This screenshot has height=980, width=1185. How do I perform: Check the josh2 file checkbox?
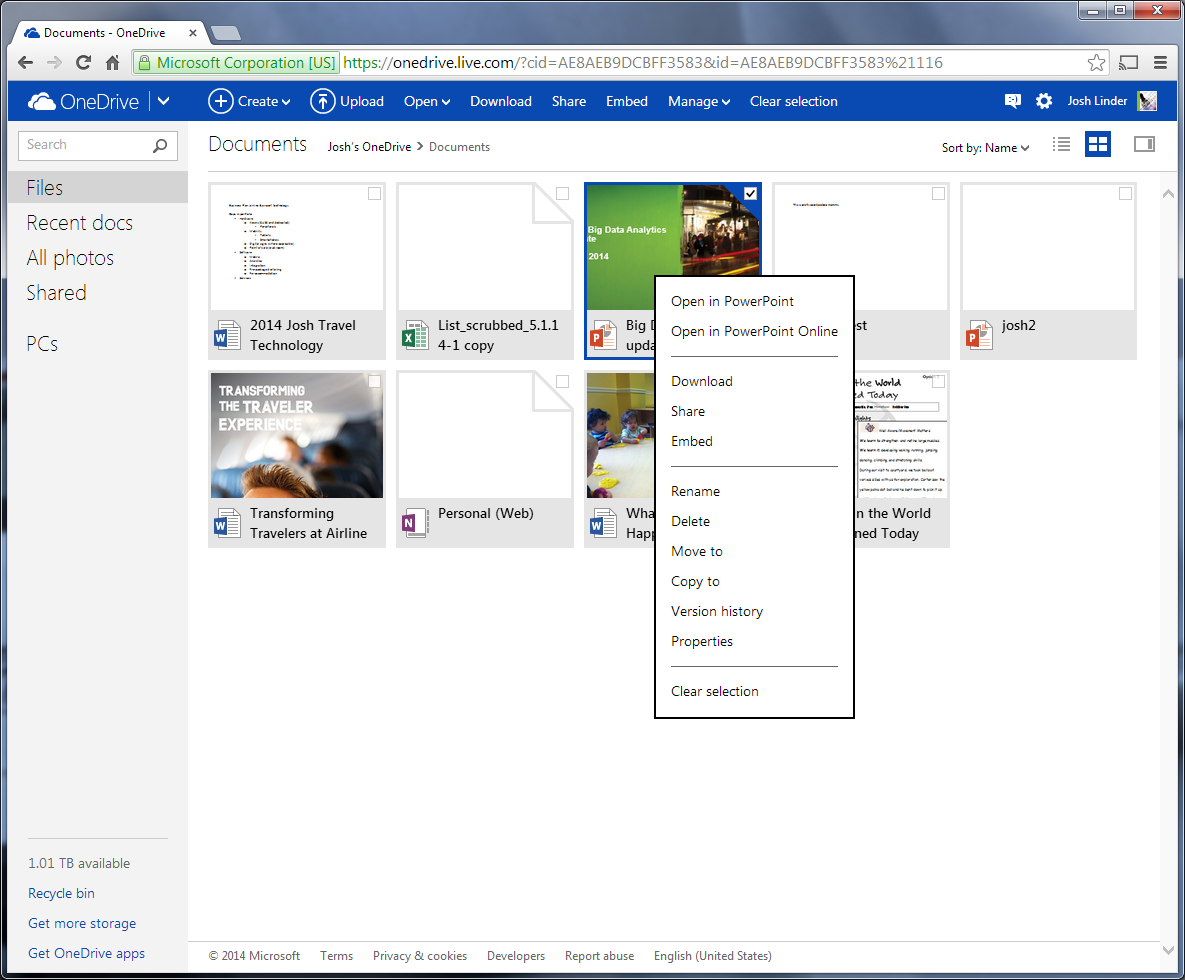coord(1126,193)
